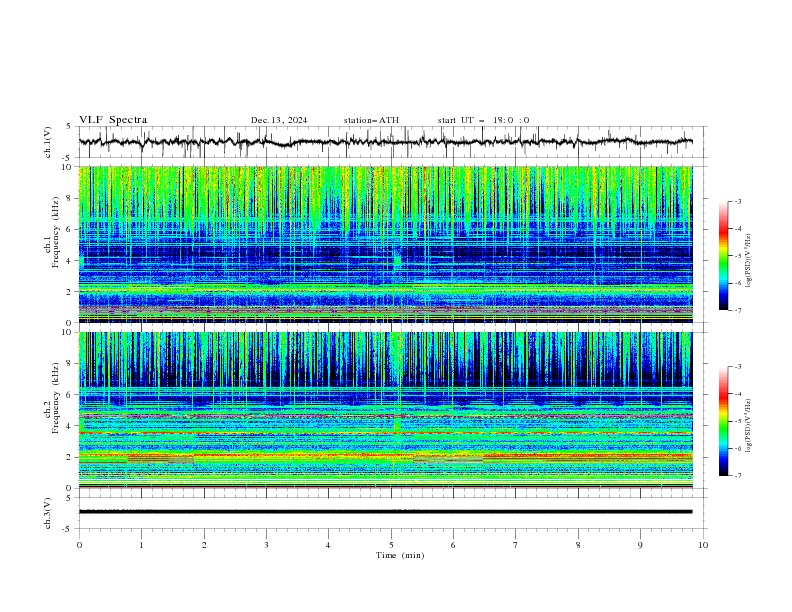Select the "Dec. 13, 2024" date label
The image size is (792, 612).
(x=279, y=120)
